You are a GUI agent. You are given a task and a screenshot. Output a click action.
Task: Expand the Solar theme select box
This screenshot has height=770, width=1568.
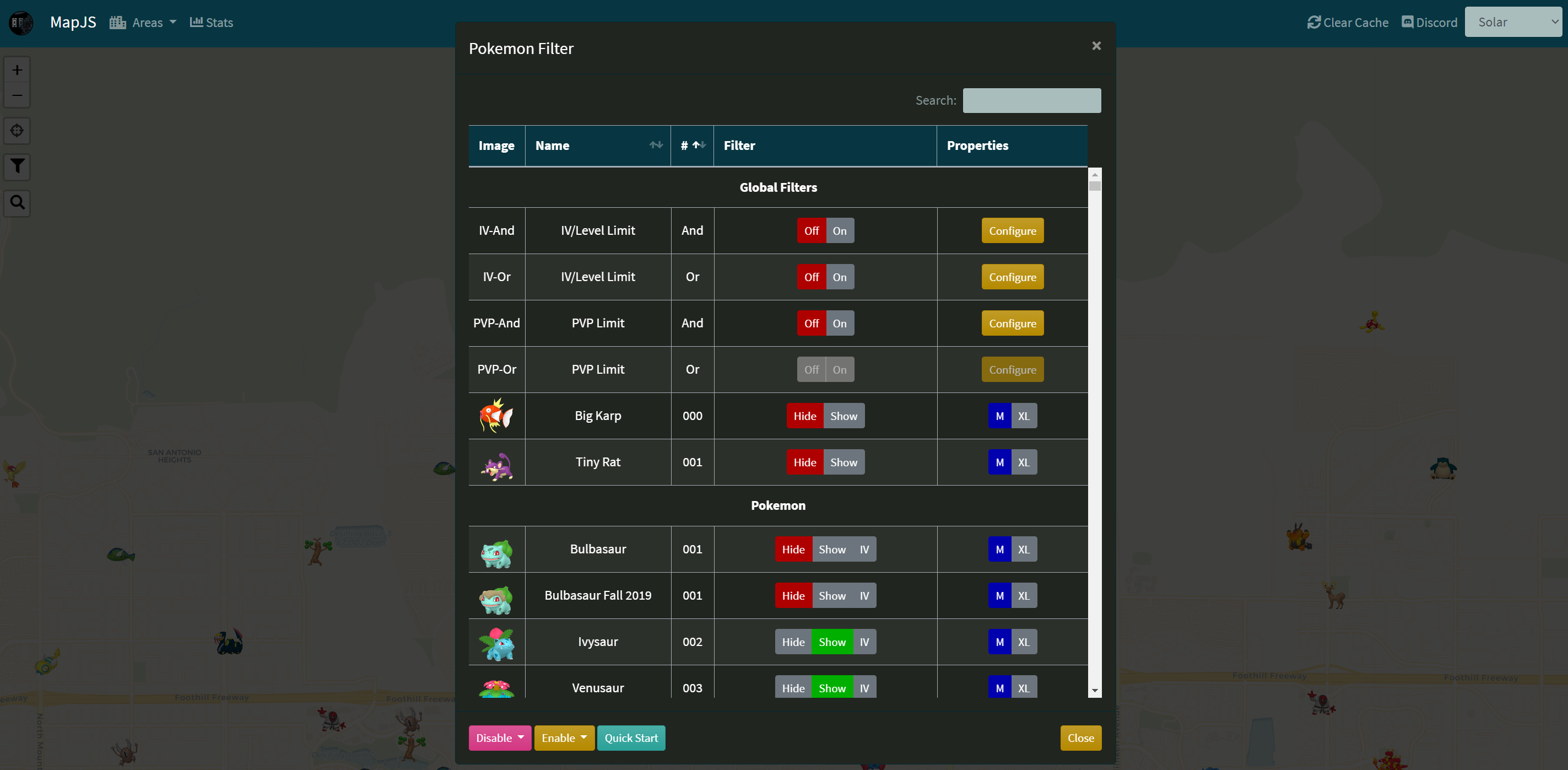click(1513, 23)
